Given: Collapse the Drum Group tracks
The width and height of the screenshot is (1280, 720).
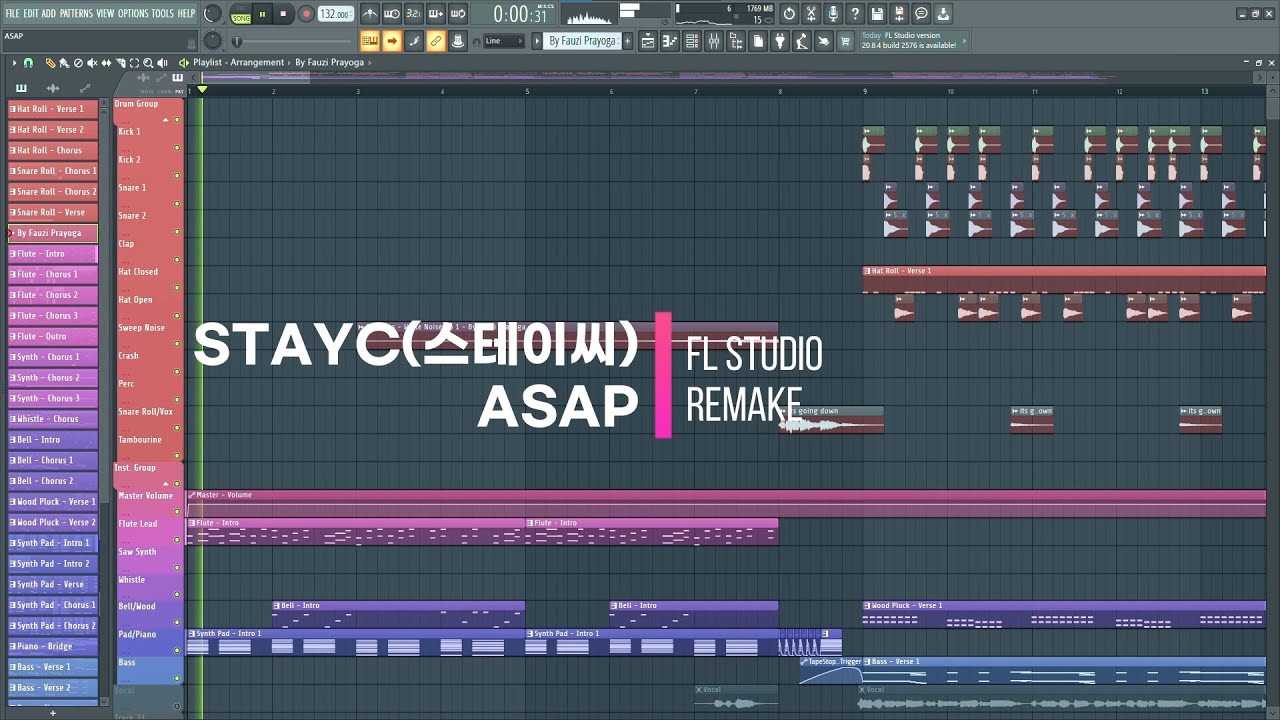Looking at the screenshot, I should click(x=165, y=120).
